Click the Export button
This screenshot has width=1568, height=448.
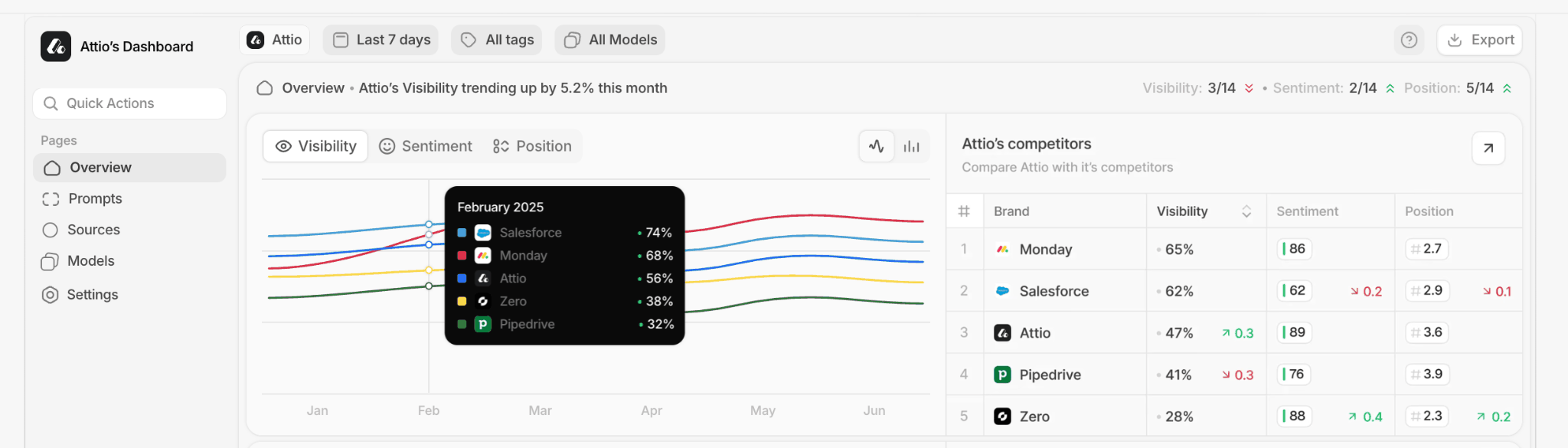[x=1479, y=40]
